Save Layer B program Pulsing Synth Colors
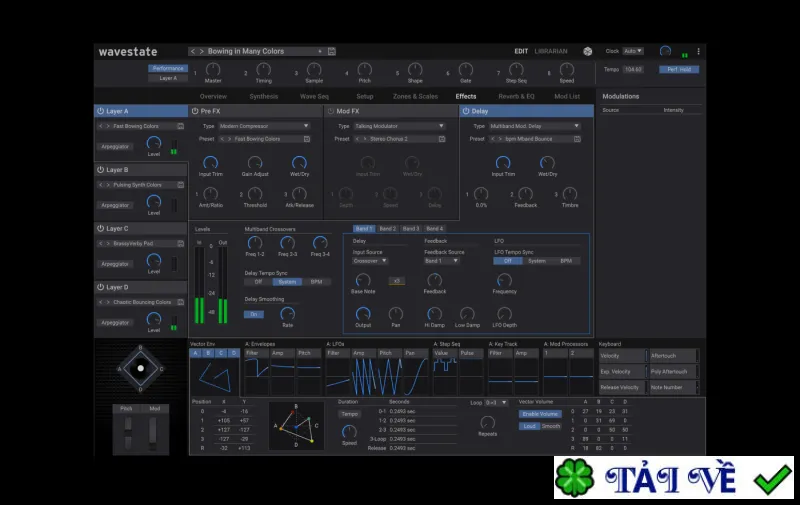The width and height of the screenshot is (800, 505). coord(181,185)
